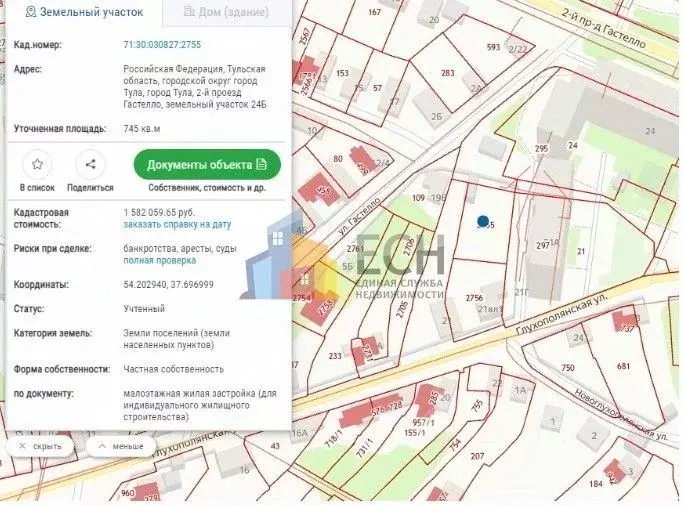Screen dimensions: 684x506
Task: Click 2-й пр-д Гастелло street label
Action: [x=603, y=28]
